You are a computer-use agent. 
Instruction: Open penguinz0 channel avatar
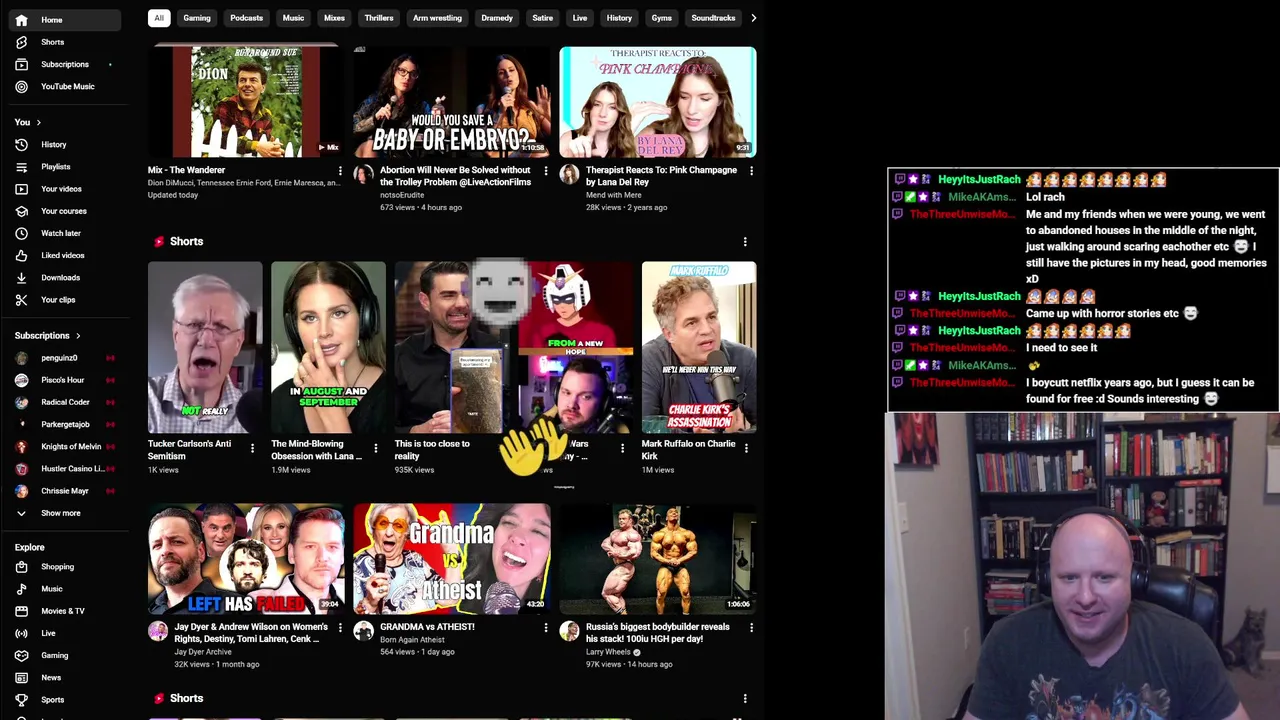click(x=21, y=358)
